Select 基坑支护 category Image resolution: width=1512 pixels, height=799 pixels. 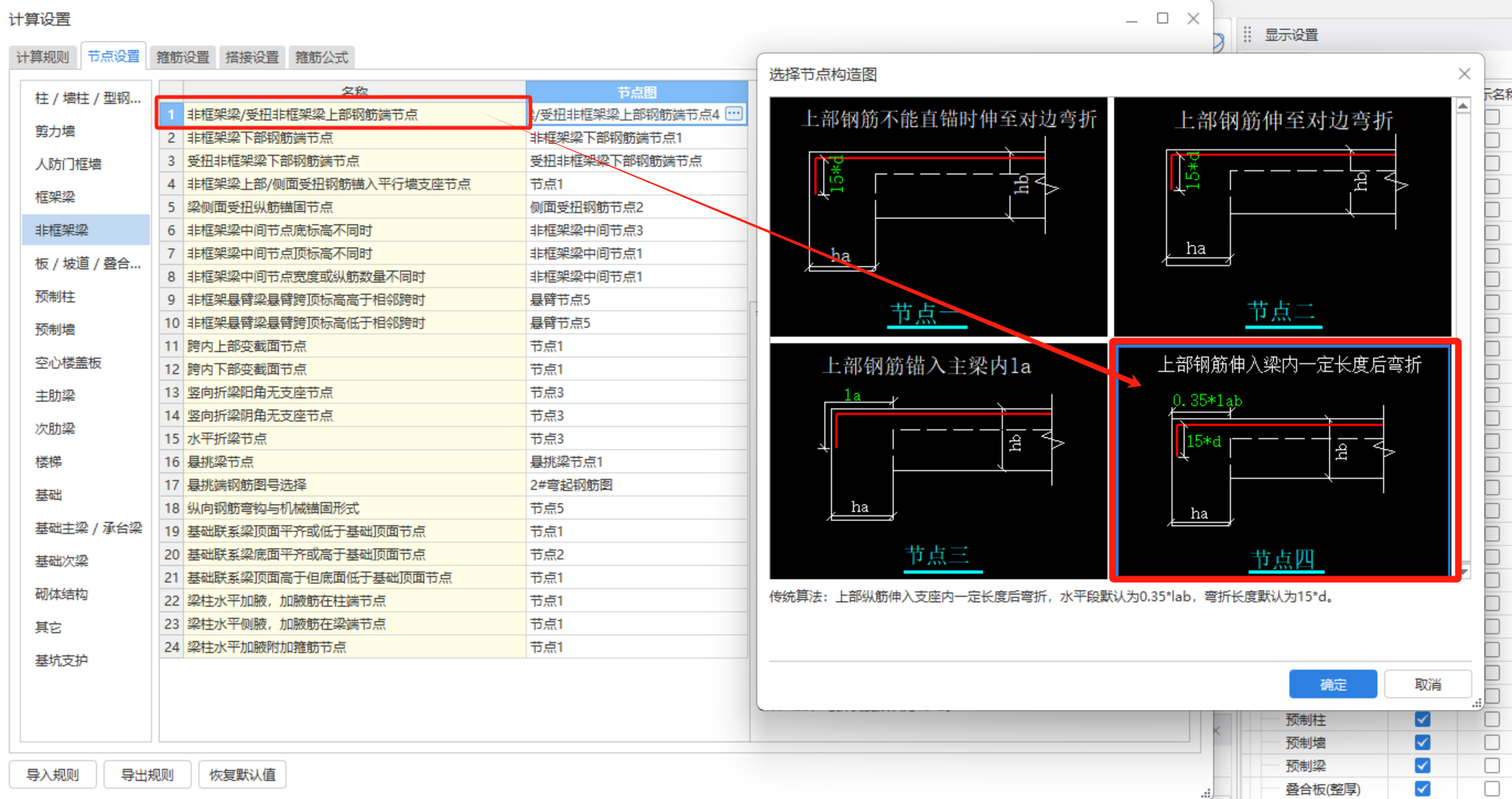pos(87,660)
